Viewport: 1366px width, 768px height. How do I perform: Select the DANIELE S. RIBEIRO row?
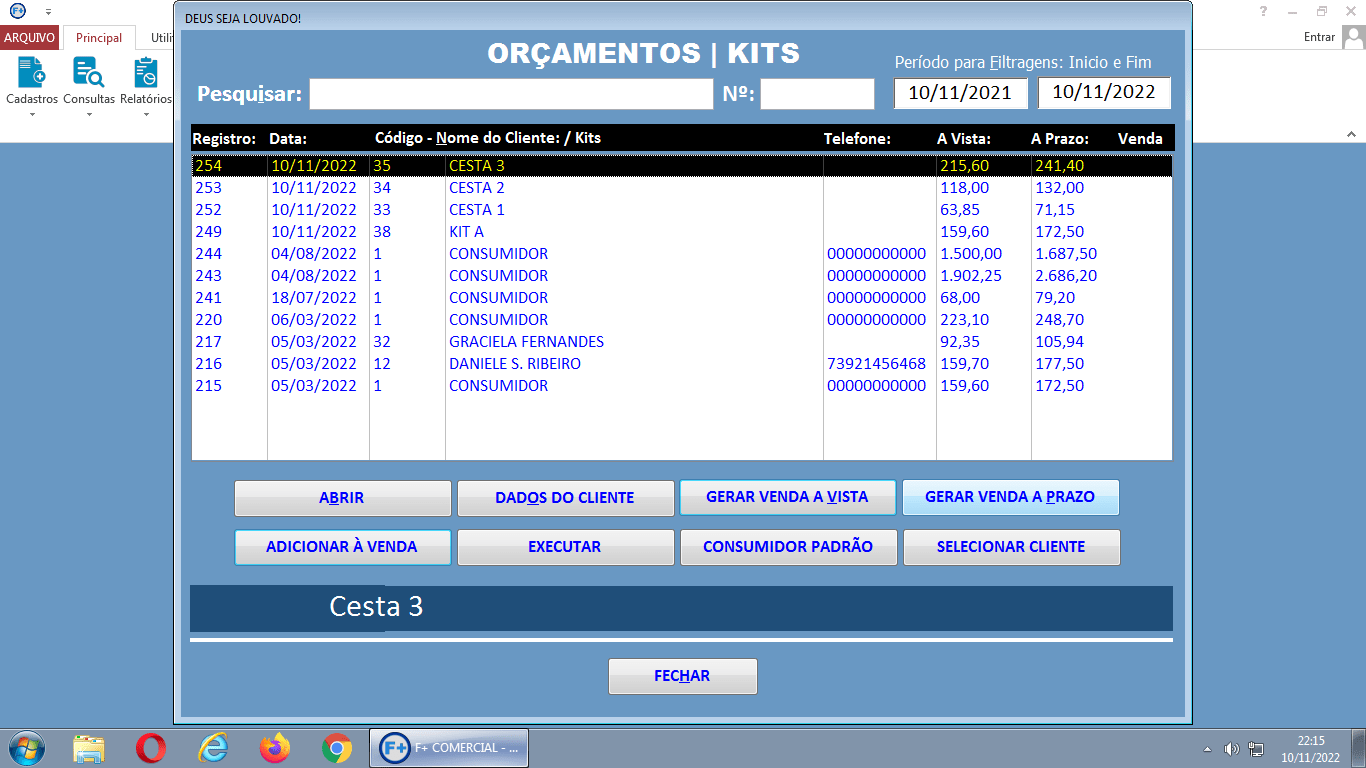[681, 364]
